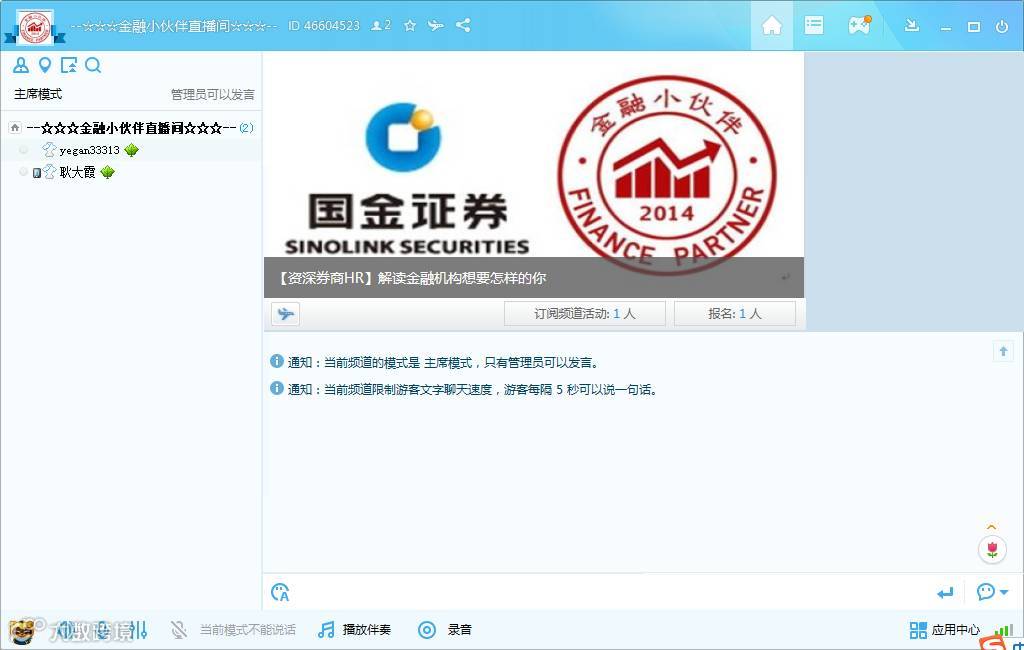This screenshot has width=1024, height=650.
Task: Click the home icon beside the channel tree root
Action: point(15,128)
